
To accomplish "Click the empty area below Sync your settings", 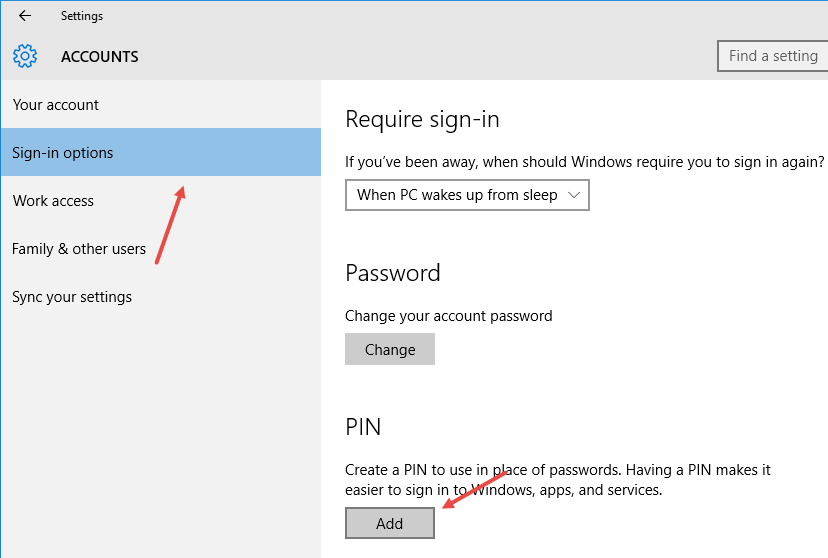I will pos(160,430).
